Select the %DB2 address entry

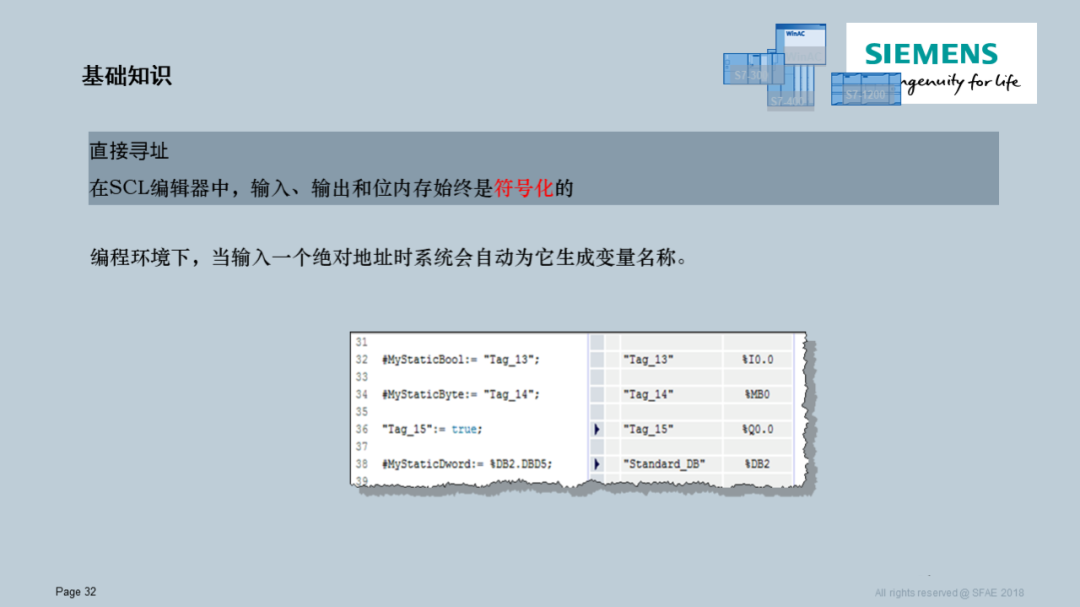(x=758, y=463)
